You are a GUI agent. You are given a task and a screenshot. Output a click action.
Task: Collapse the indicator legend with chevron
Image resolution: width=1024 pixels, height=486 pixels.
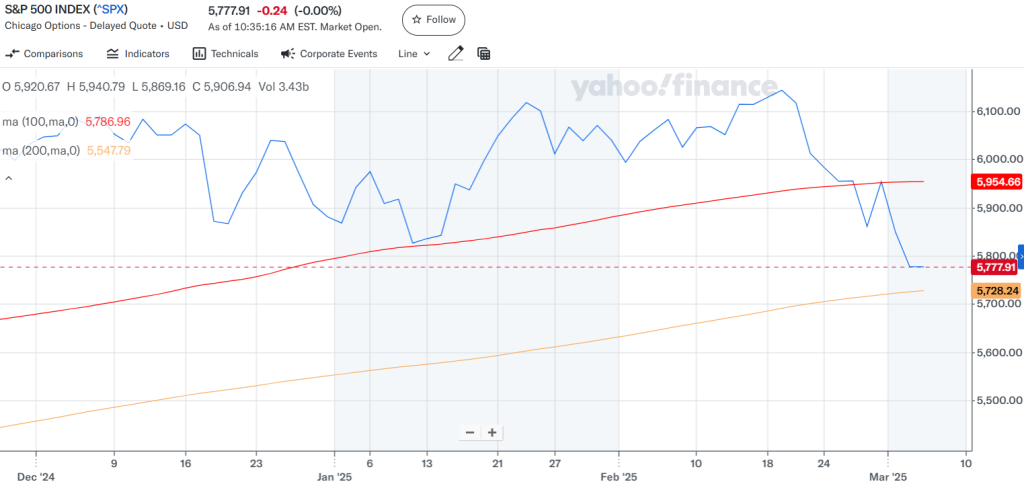[x=9, y=178]
